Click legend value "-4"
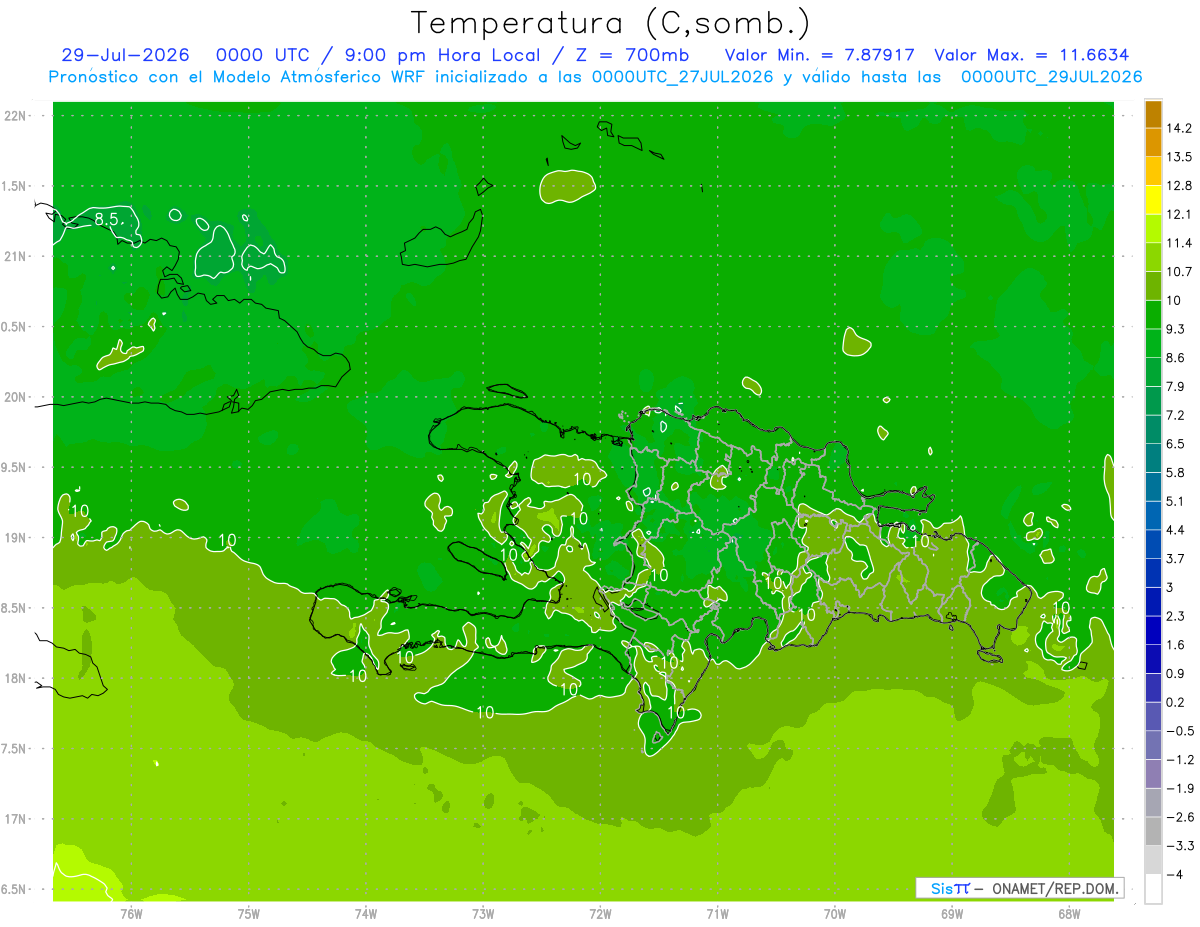Screen dimensions: 1200x927 coord(1173,875)
